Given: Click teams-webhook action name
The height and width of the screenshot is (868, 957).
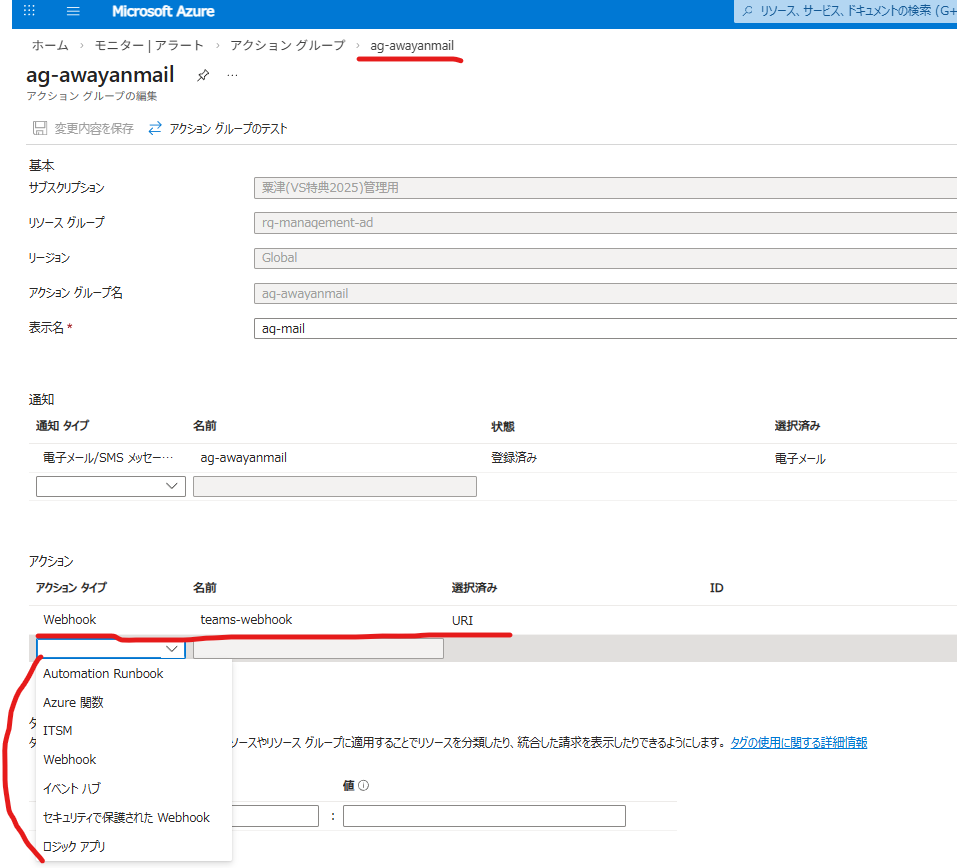Looking at the screenshot, I should (246, 619).
